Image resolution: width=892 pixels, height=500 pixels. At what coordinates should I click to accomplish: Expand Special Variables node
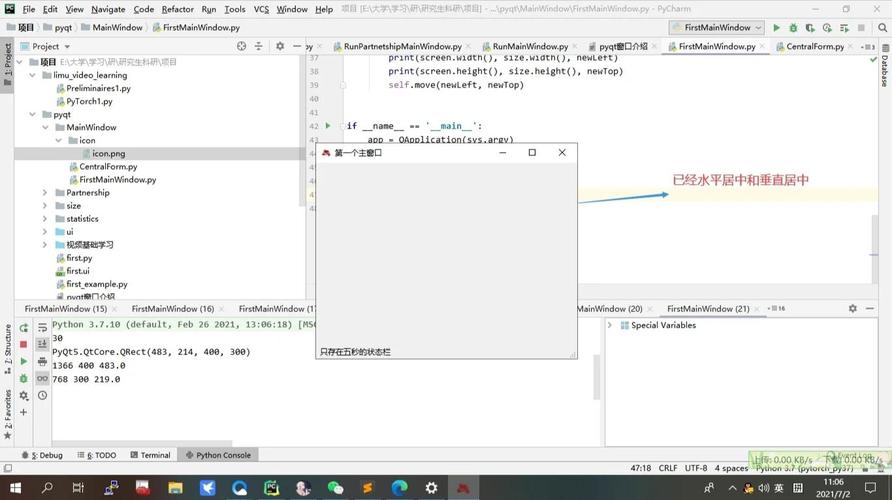610,325
